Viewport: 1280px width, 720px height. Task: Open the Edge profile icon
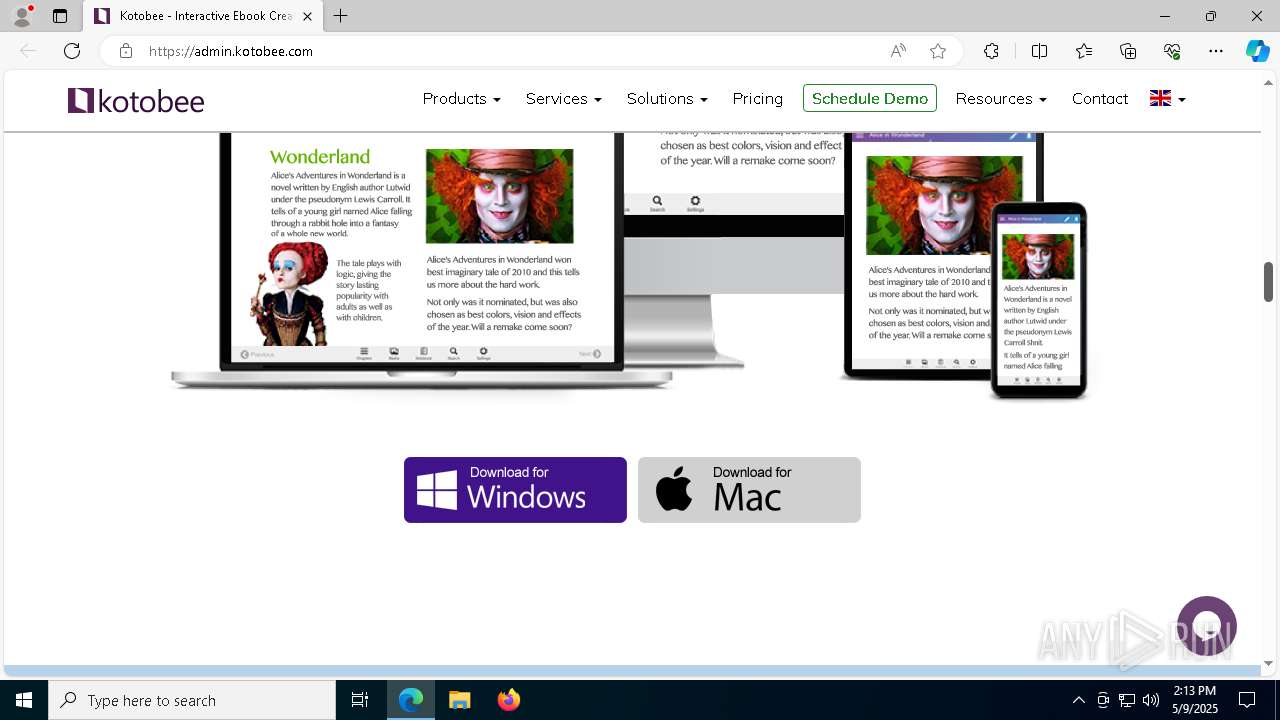click(x=22, y=16)
